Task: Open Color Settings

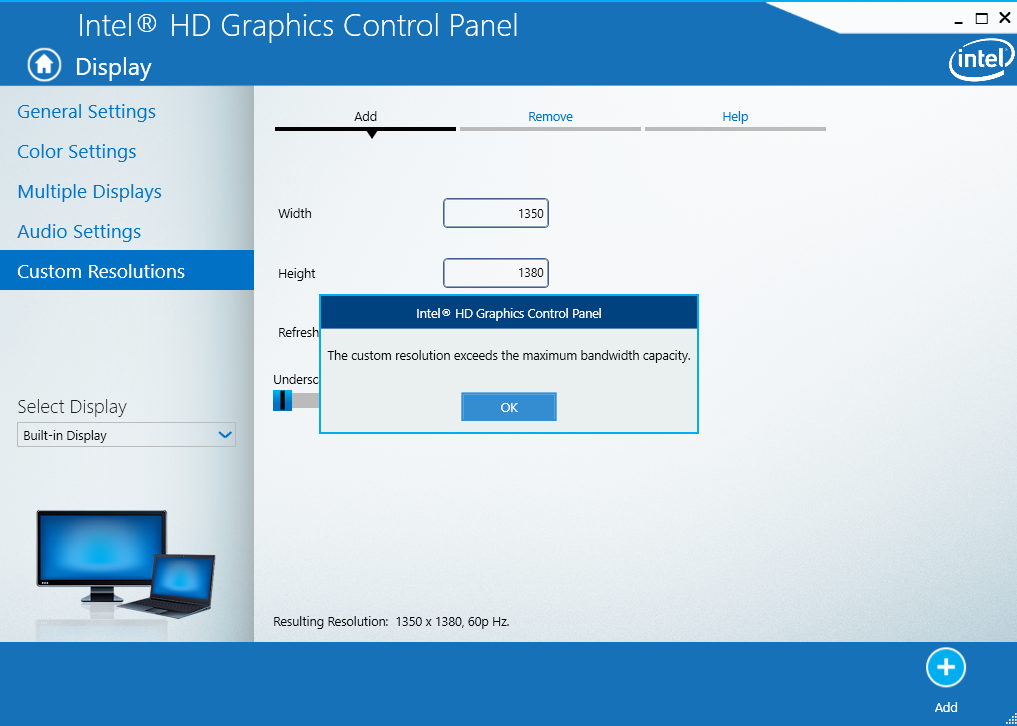Action: tap(77, 152)
